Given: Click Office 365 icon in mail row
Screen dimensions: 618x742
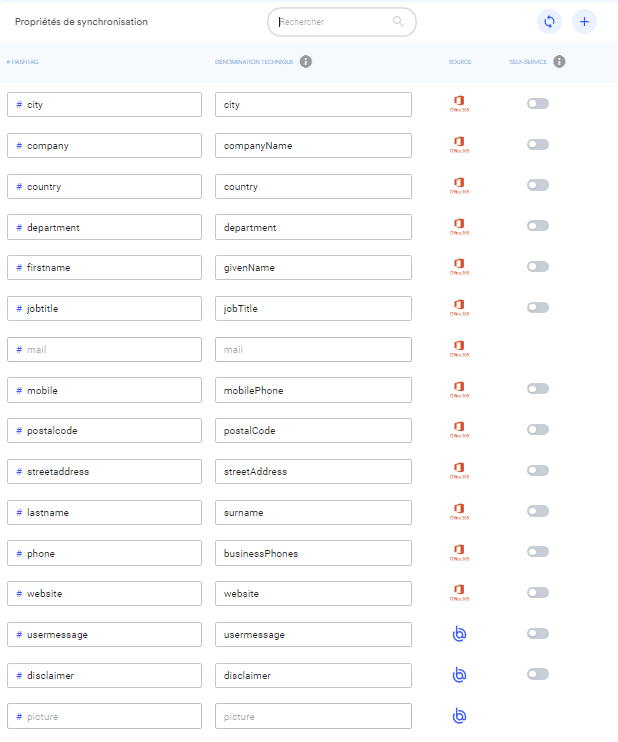Looking at the screenshot, I should 459,349.
